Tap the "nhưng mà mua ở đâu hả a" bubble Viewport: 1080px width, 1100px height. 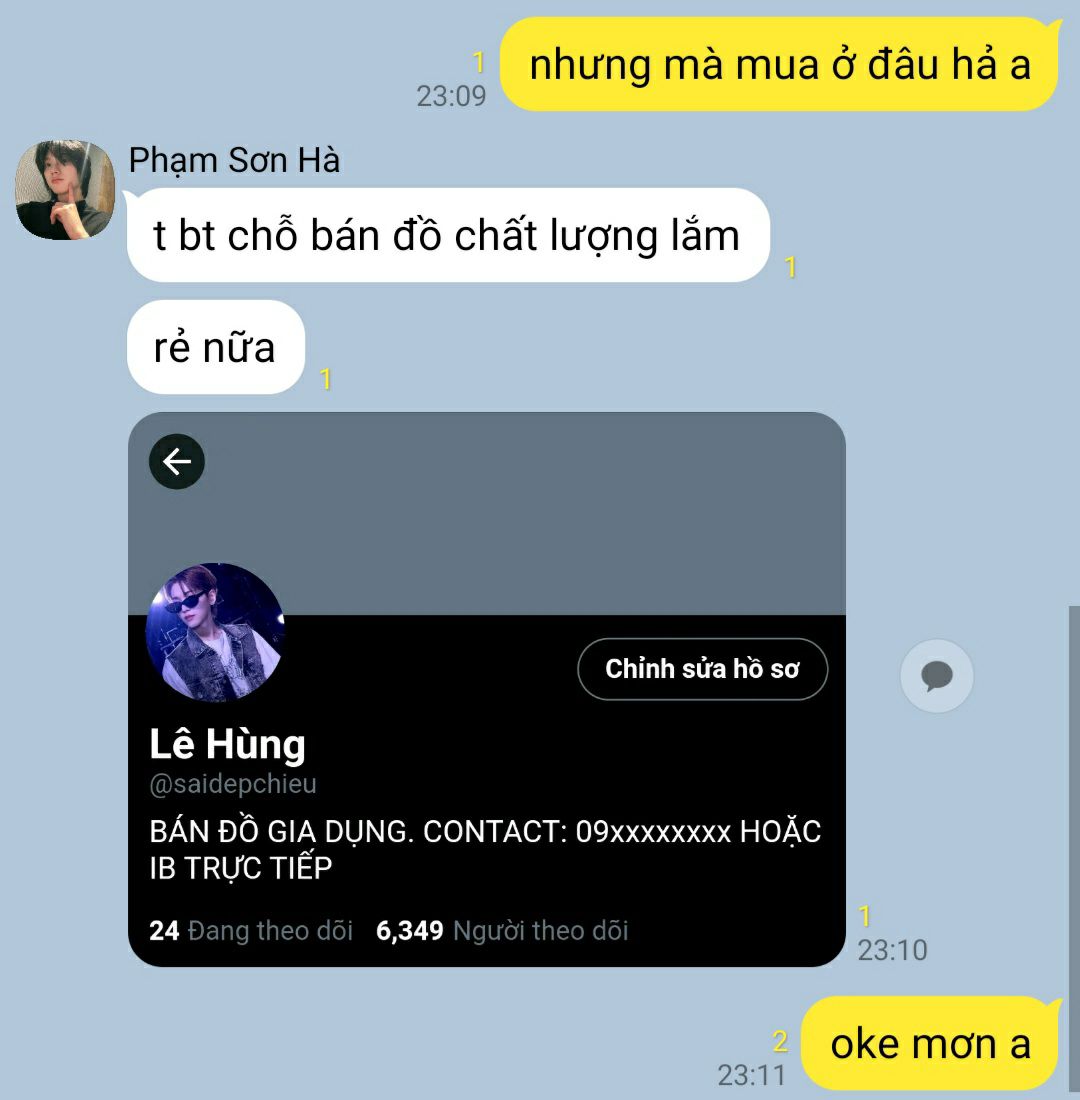point(780,64)
